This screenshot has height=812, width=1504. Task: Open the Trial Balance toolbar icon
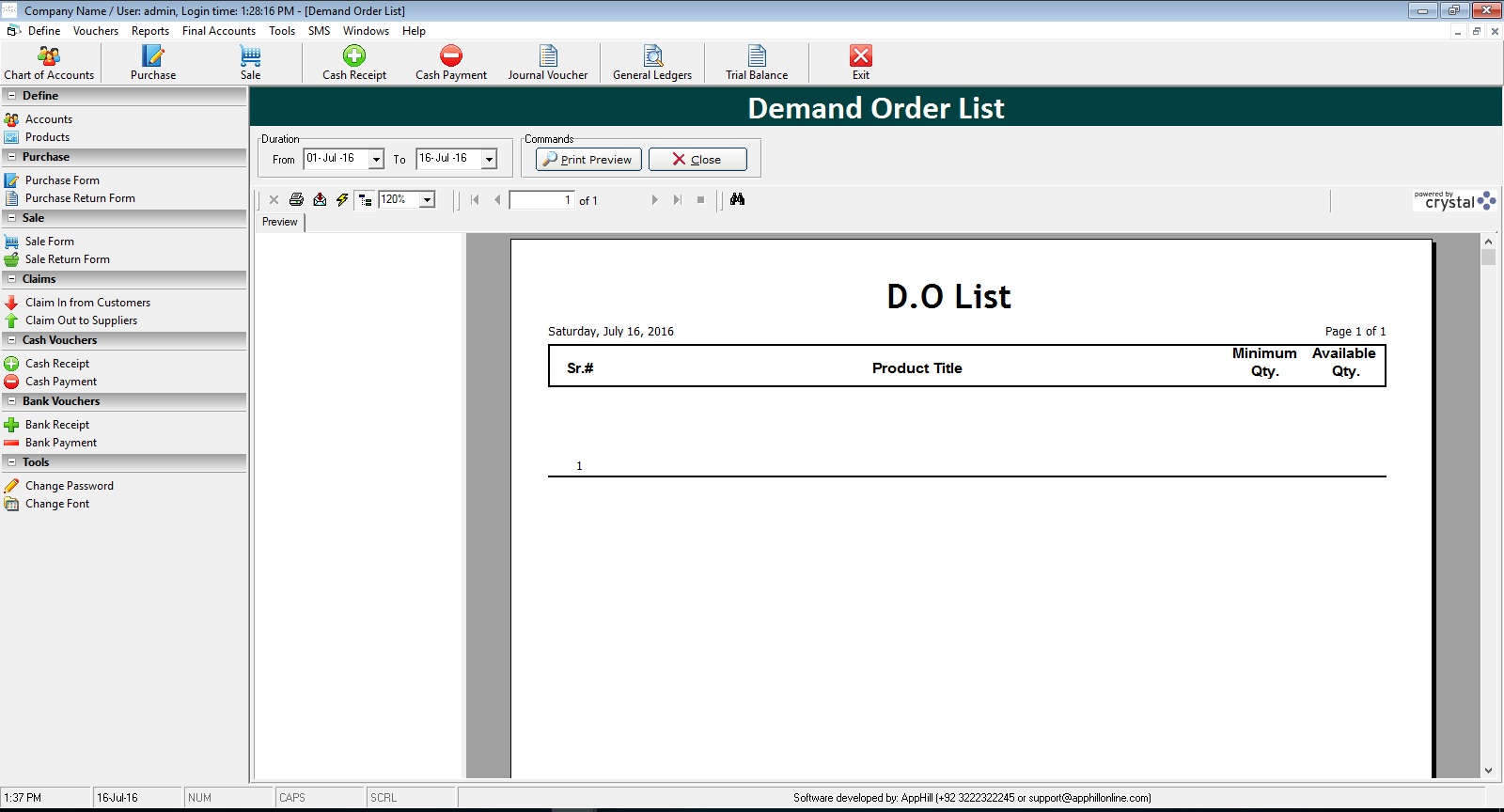[757, 63]
